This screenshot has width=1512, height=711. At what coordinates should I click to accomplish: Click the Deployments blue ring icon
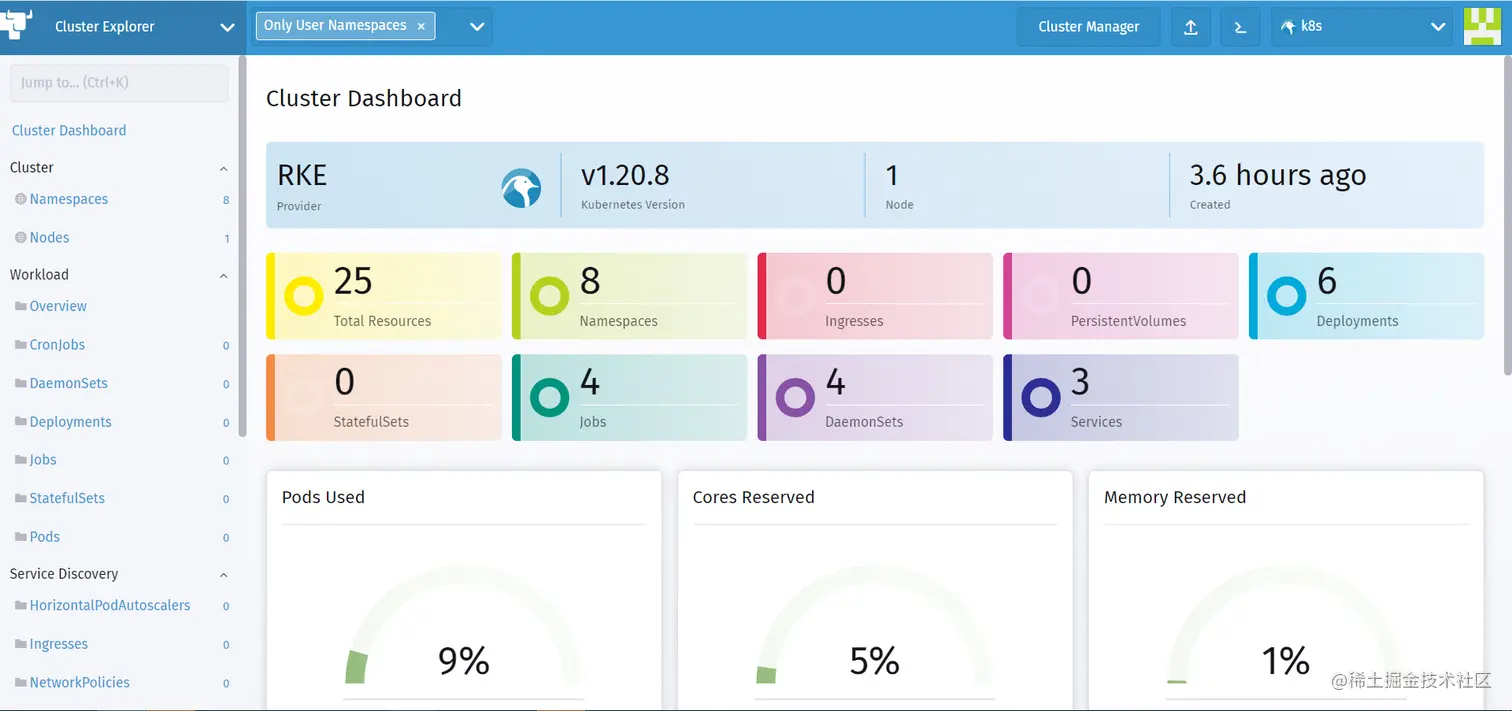tap(1286, 296)
